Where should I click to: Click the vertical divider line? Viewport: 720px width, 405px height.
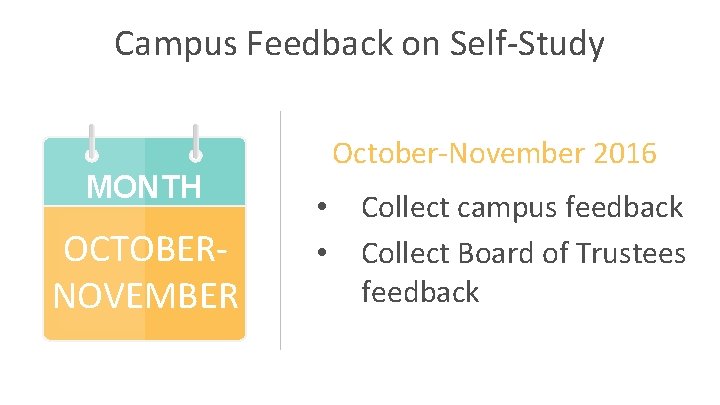[x=280, y=230]
